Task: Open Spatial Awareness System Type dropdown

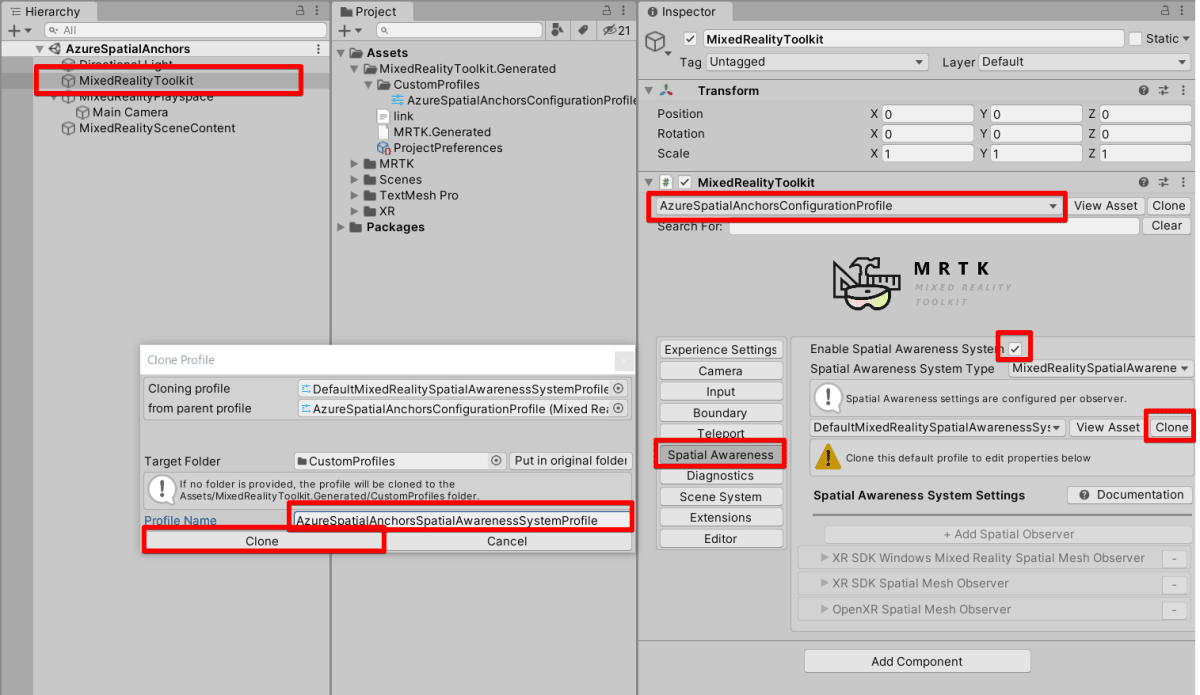Action: click(x=1100, y=368)
